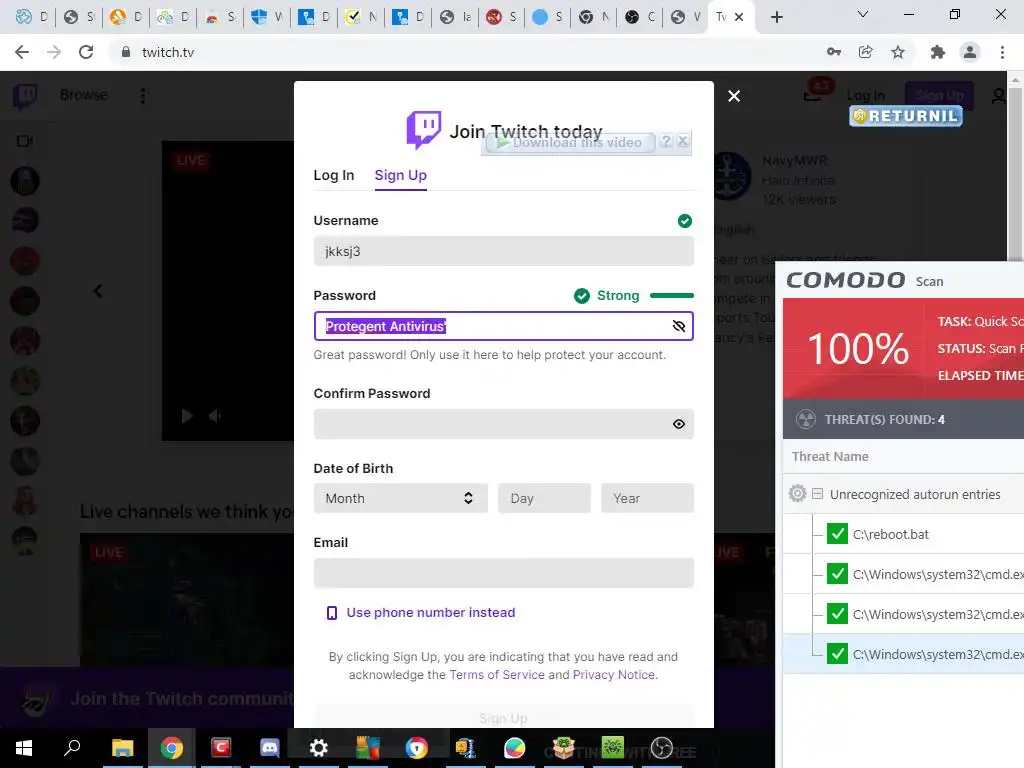Open OBS Studio from taskbar

(x=662, y=748)
